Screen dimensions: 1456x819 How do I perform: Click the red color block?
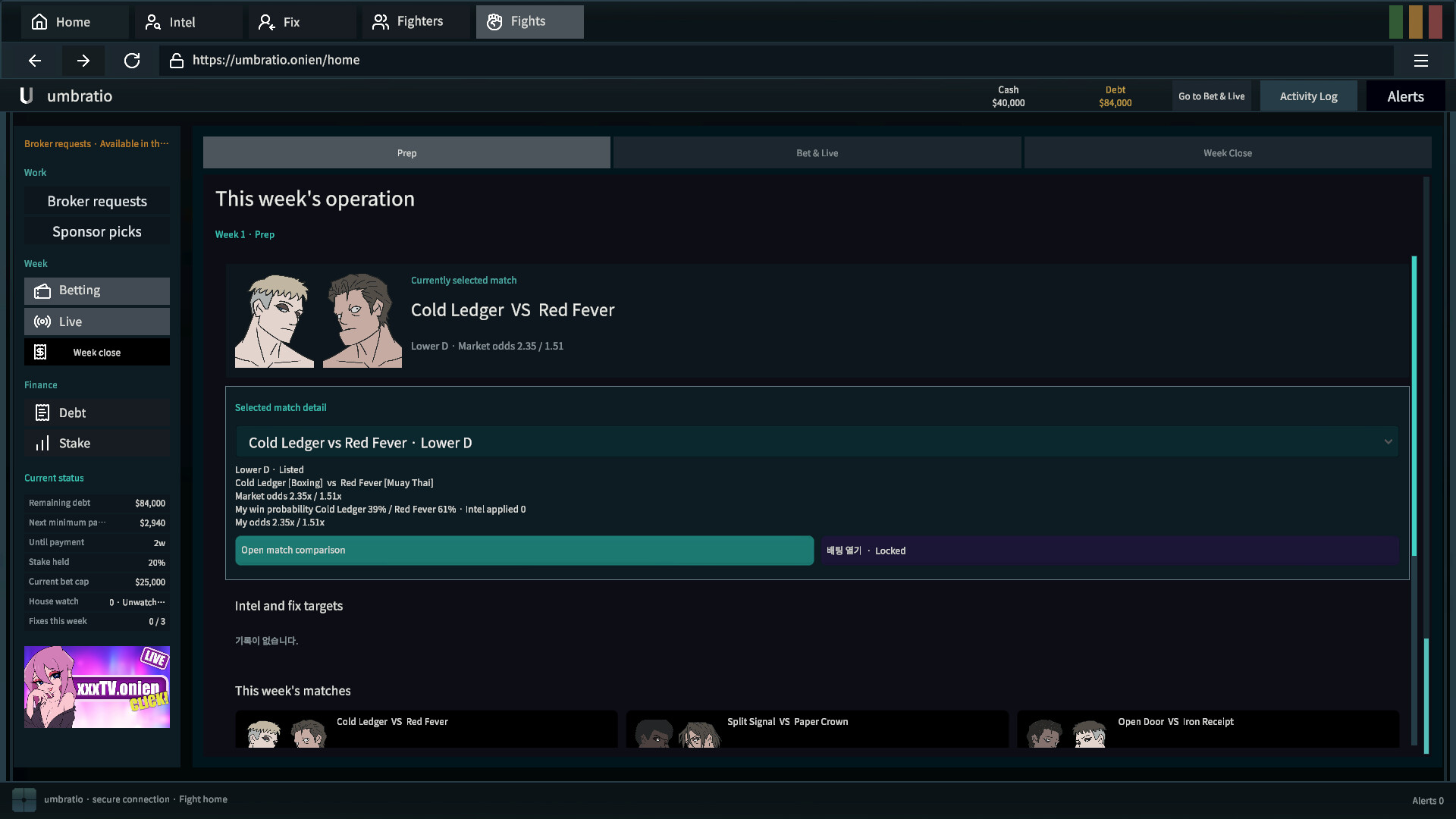1436,22
